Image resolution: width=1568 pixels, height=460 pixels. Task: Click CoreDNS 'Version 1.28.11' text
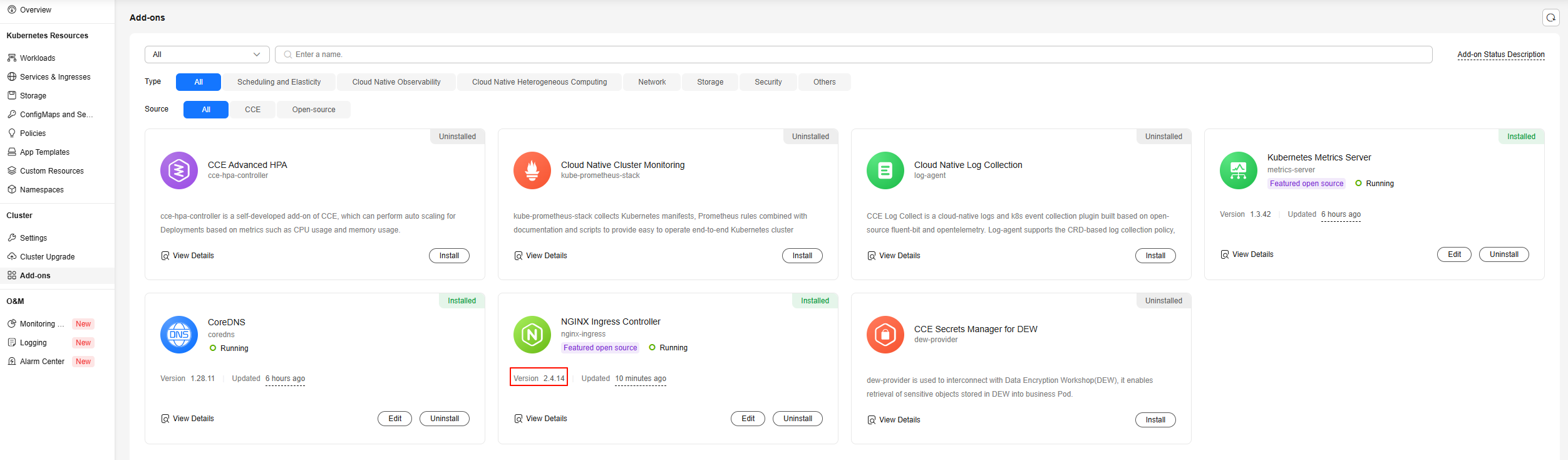click(x=187, y=379)
